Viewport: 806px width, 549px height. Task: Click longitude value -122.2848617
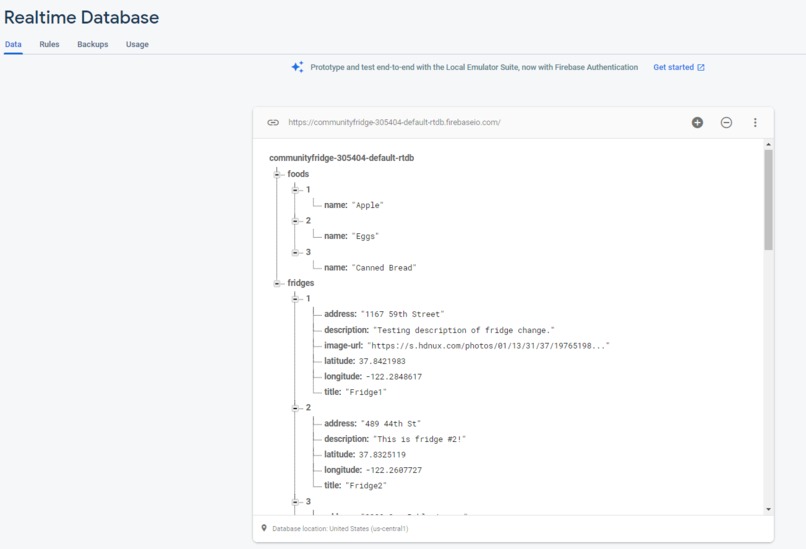pyautogui.click(x=394, y=376)
